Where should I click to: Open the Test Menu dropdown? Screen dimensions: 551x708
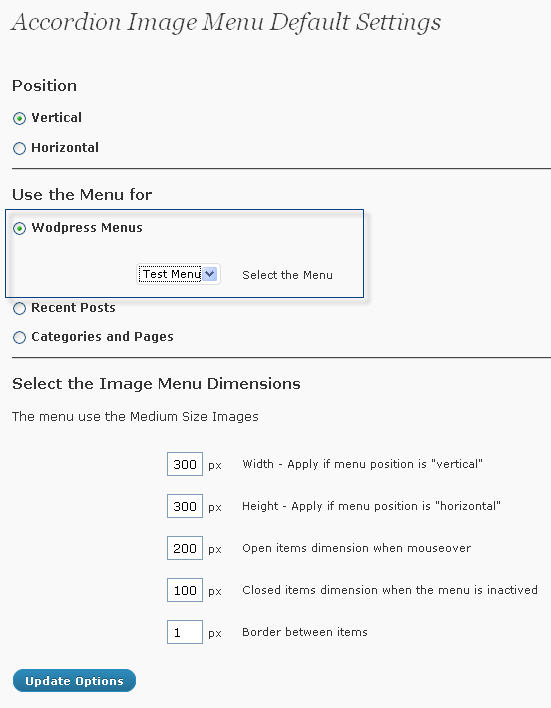pyautogui.click(x=178, y=274)
